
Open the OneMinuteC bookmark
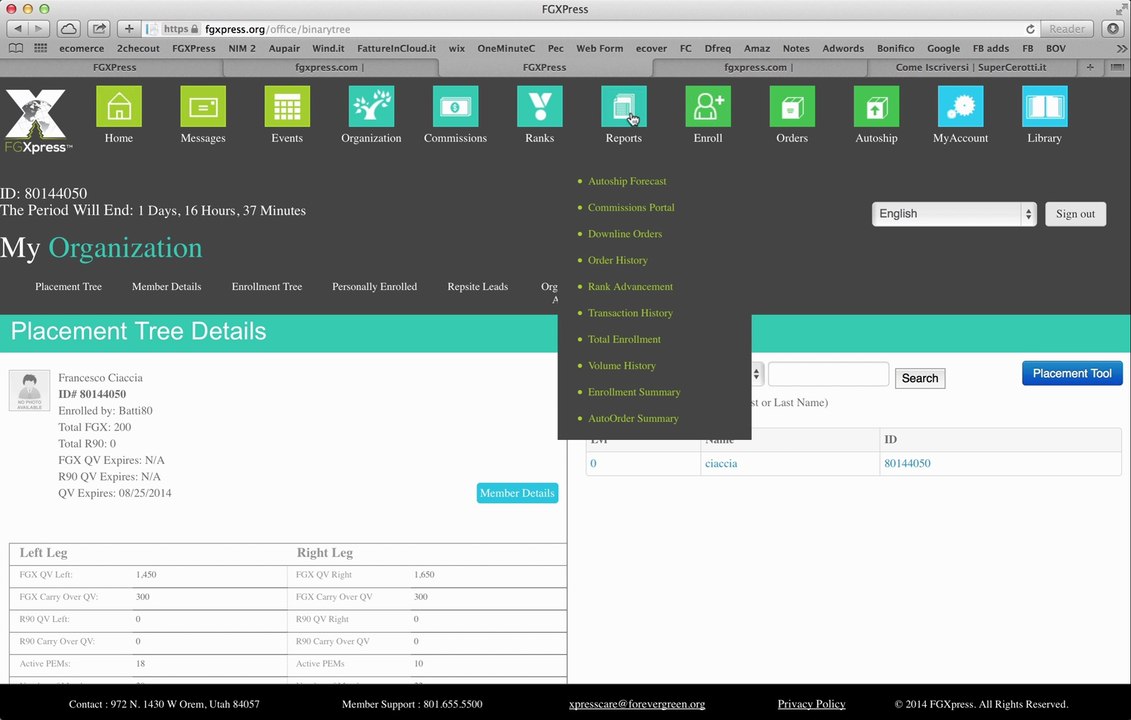(506, 48)
